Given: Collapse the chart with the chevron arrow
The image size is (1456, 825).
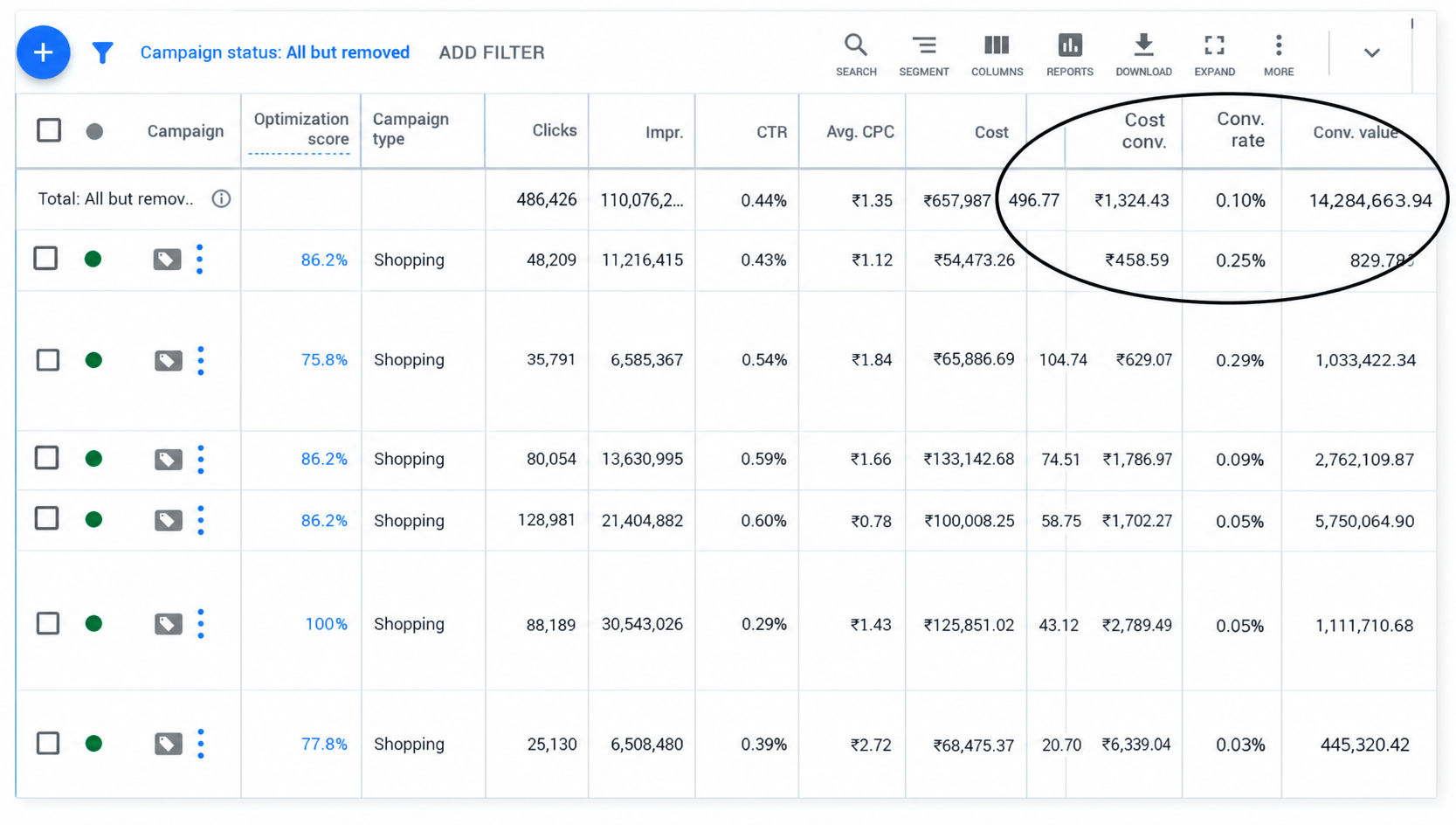Looking at the screenshot, I should 1372,53.
